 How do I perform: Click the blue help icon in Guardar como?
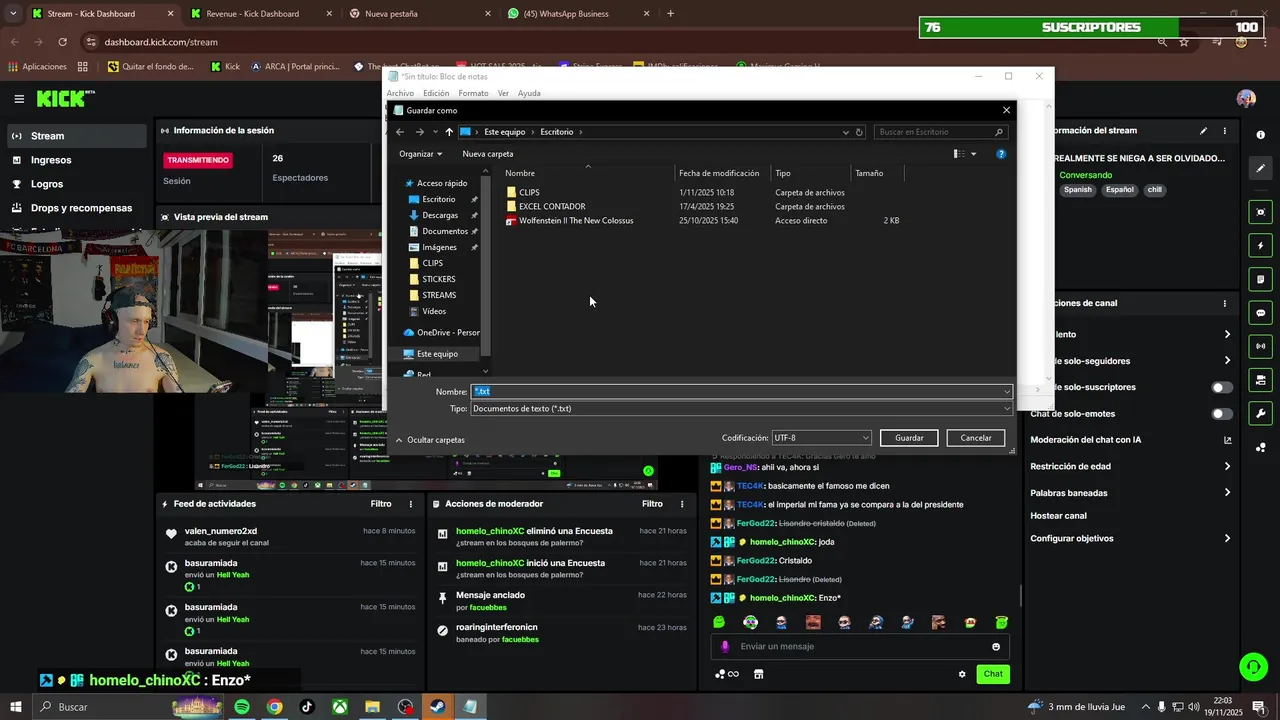(x=1001, y=154)
